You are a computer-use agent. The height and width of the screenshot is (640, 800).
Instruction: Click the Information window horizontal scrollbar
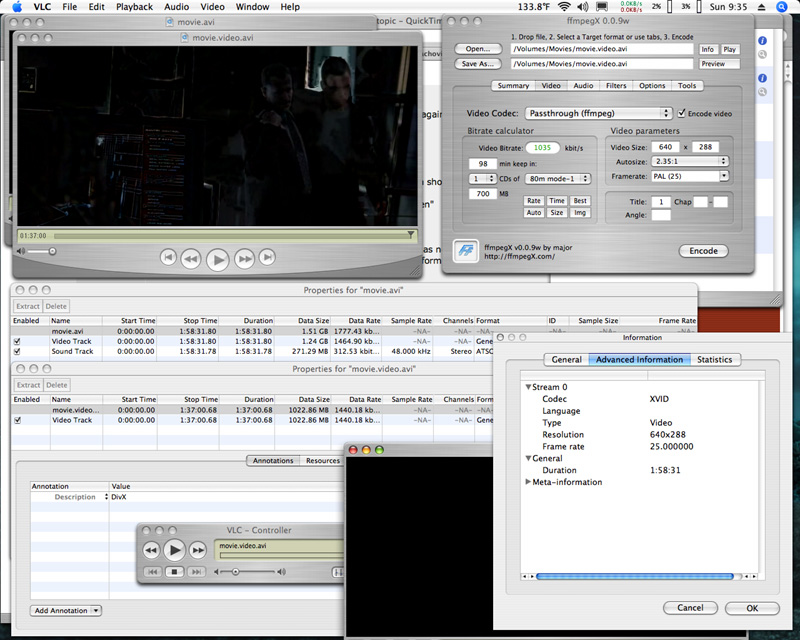(x=637, y=576)
